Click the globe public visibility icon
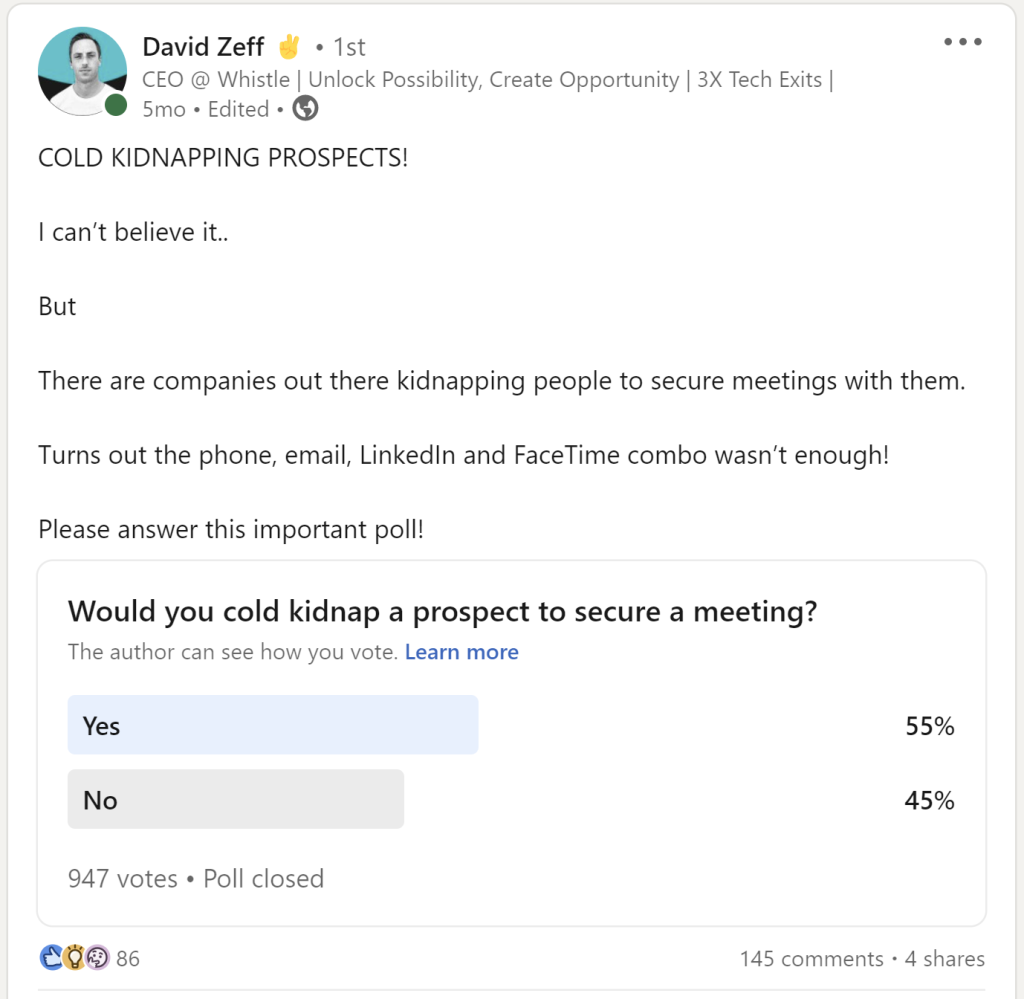Screen dimensions: 1024x999 pyautogui.click(x=305, y=109)
